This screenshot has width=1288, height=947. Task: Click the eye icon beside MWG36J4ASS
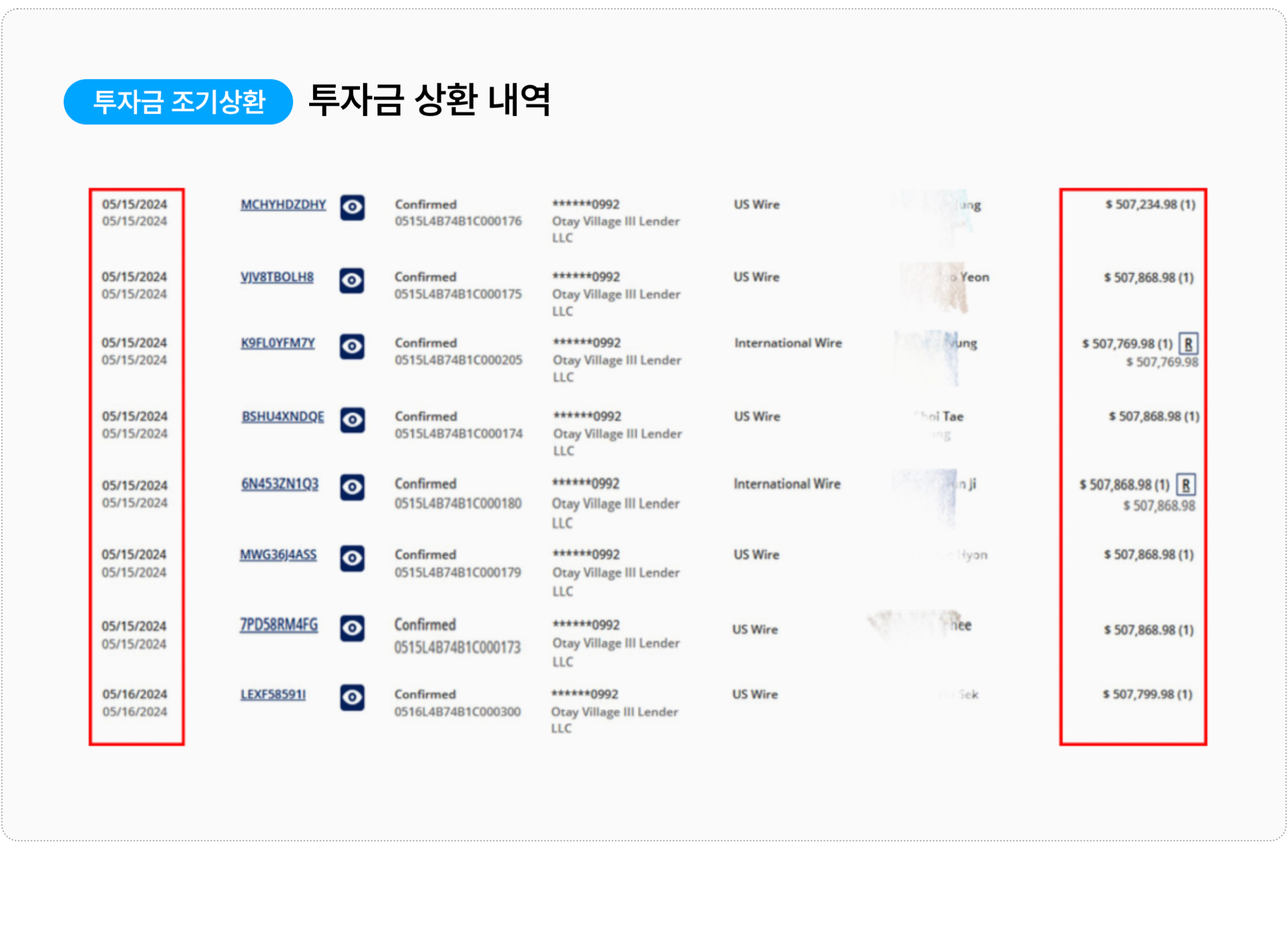[352, 558]
